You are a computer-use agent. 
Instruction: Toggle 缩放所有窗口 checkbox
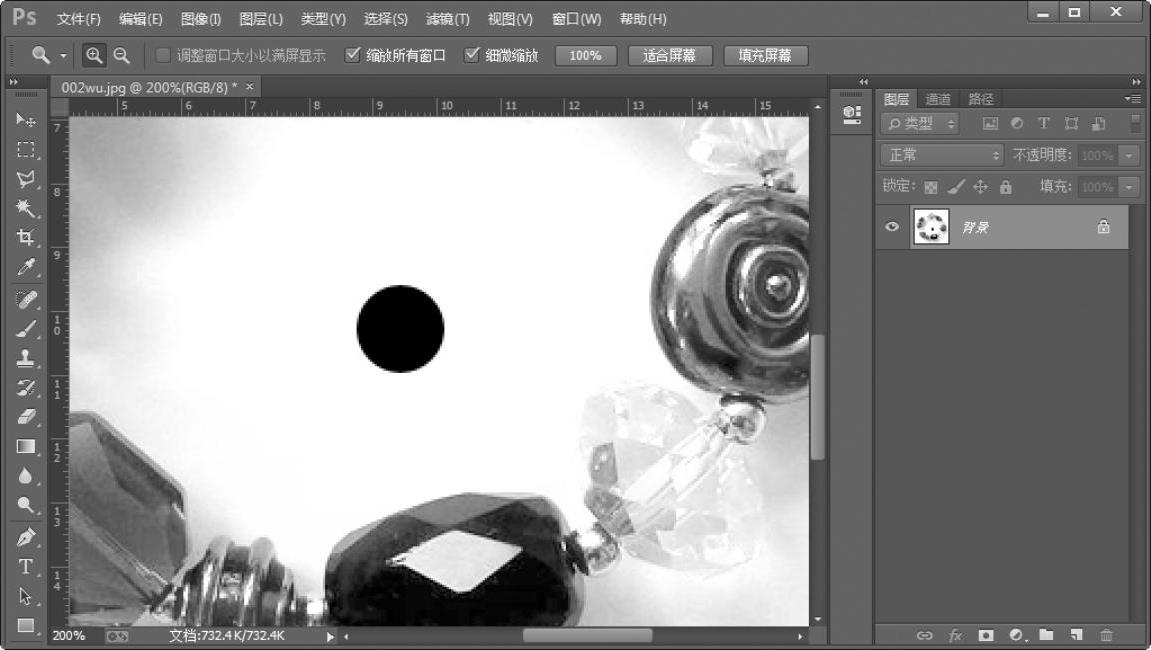pos(352,56)
